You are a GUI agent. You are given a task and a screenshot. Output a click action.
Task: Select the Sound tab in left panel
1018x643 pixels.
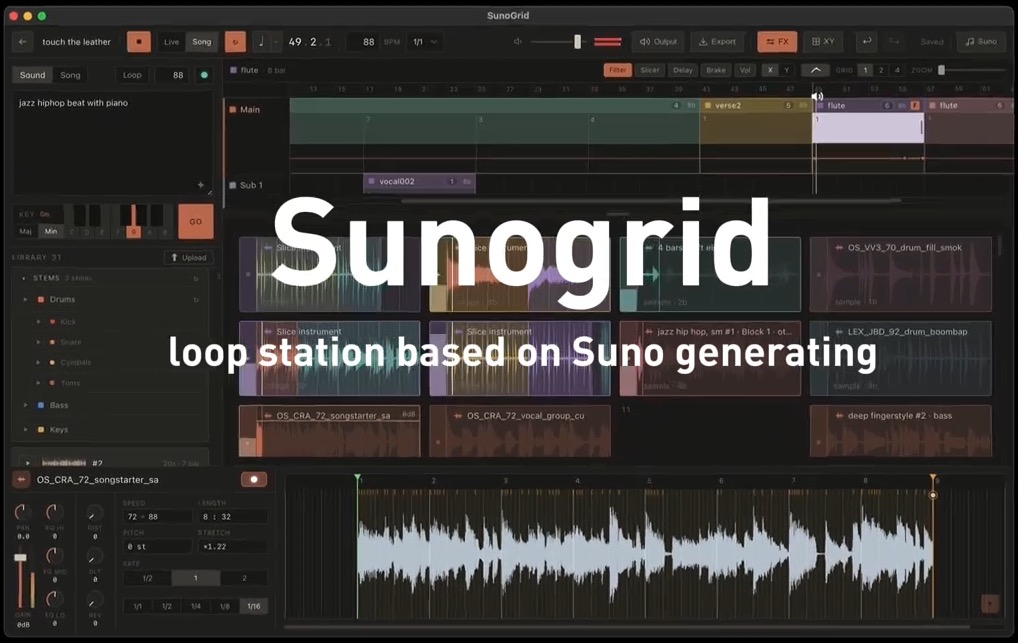pyautogui.click(x=32, y=75)
